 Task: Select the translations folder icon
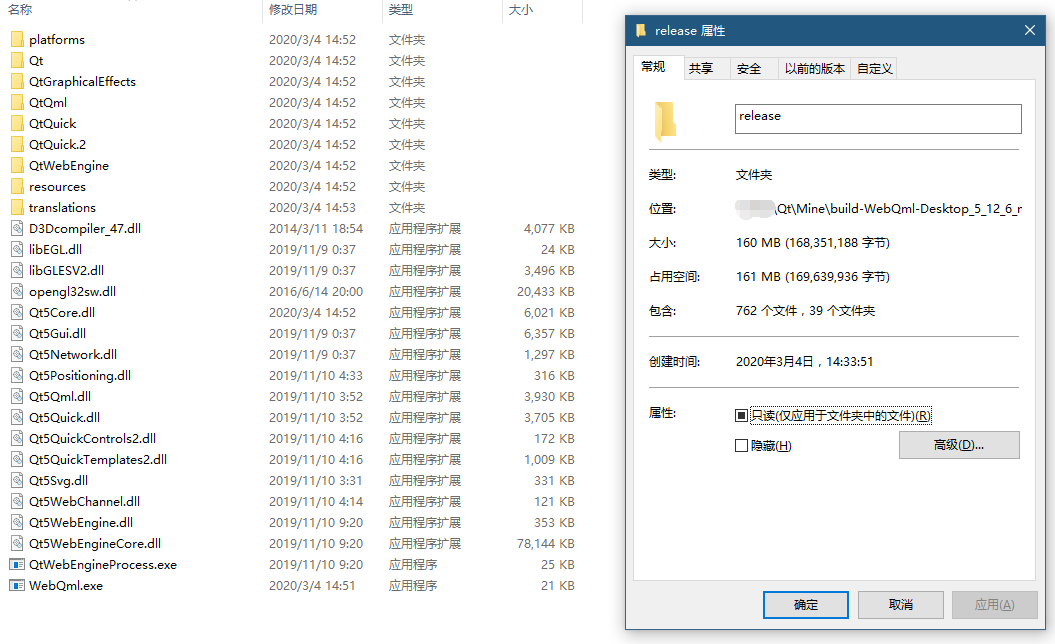(x=17, y=207)
